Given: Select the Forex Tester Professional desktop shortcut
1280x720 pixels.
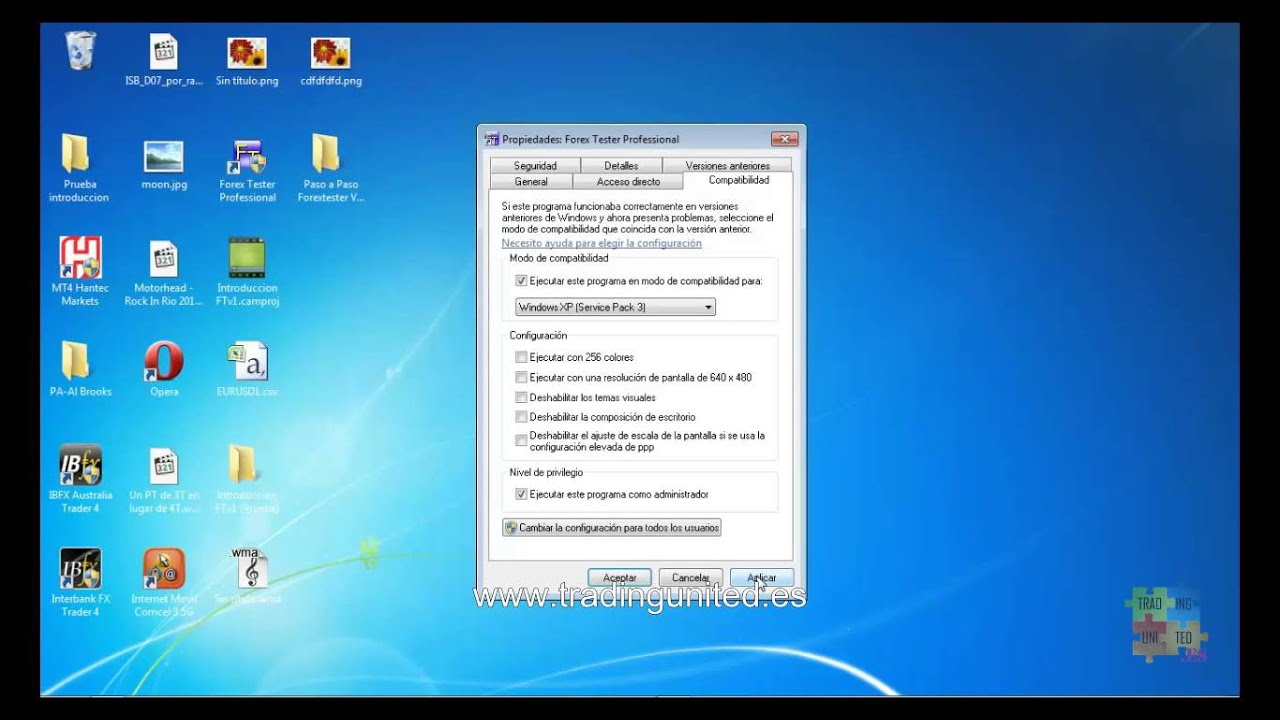Looking at the screenshot, I should point(247,157).
